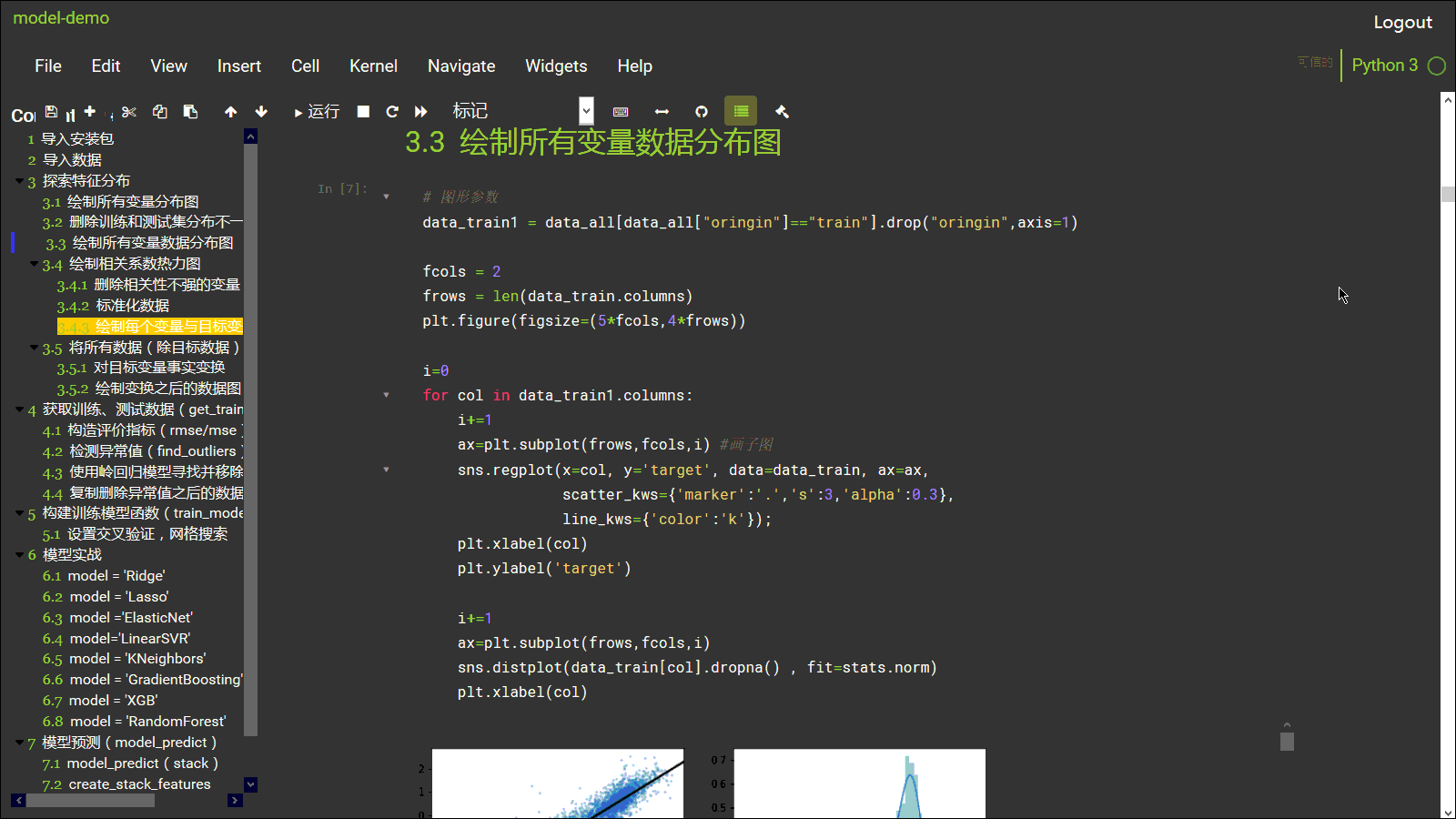The image size is (1456, 819).
Task: Open the Edit menu
Action: tap(106, 66)
